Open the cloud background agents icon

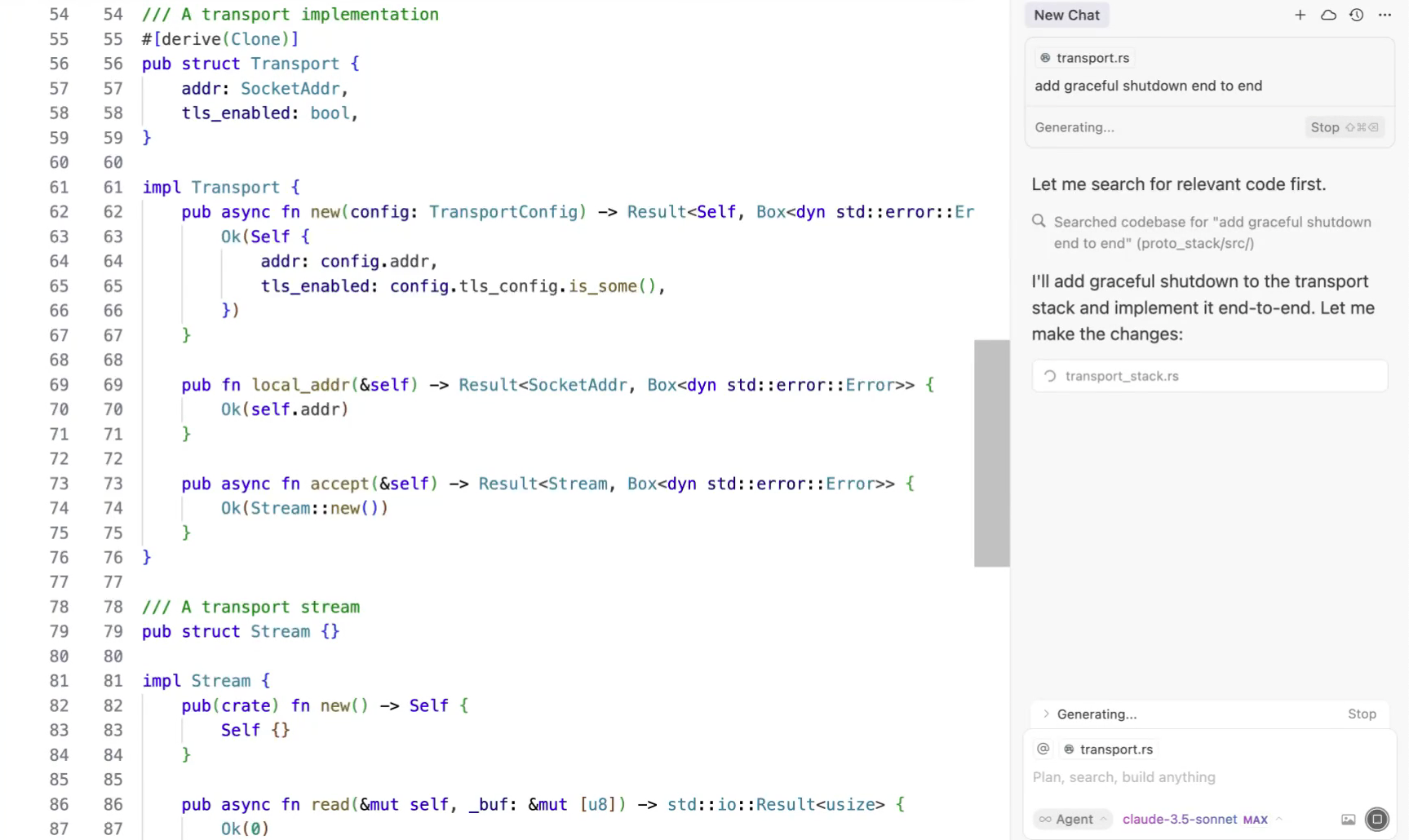pos(1328,15)
